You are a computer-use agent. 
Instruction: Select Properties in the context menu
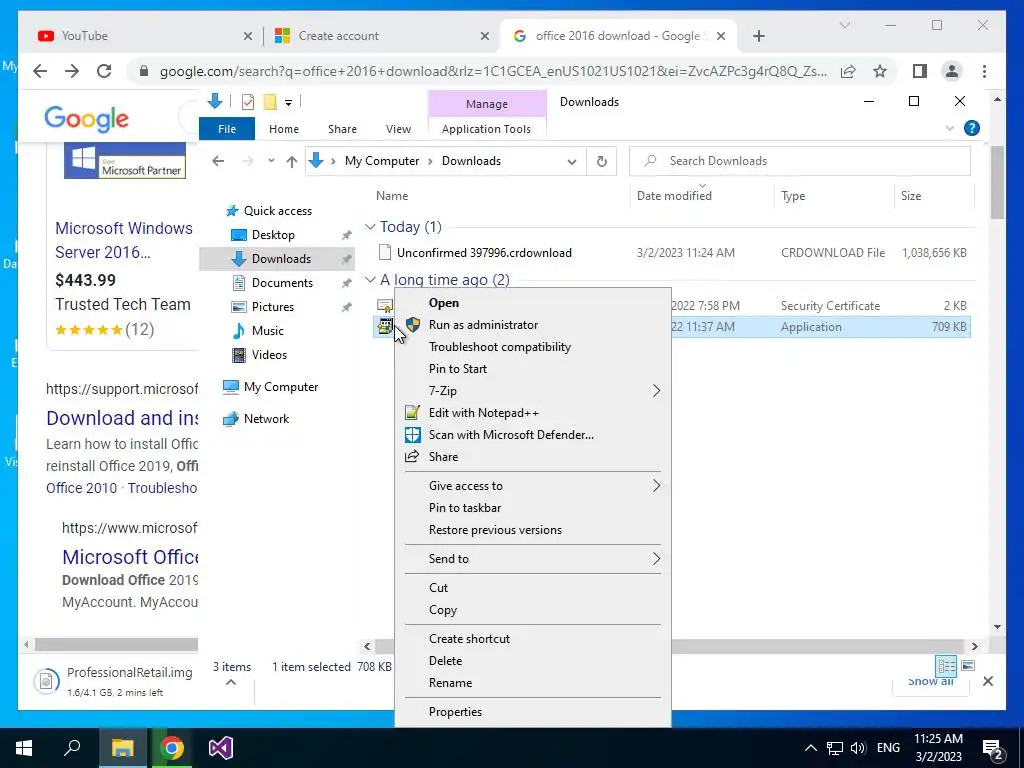[455, 712]
